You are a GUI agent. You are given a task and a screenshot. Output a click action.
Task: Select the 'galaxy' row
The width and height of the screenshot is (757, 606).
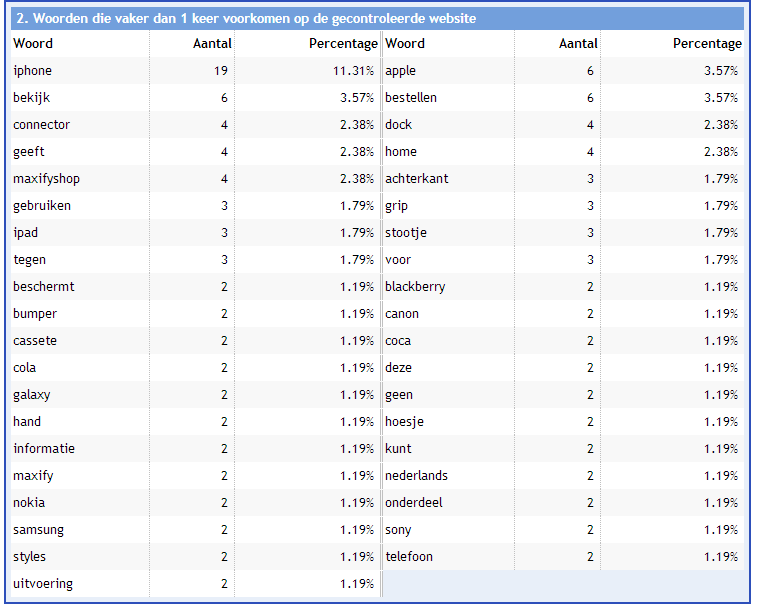pyautogui.click(x=196, y=395)
